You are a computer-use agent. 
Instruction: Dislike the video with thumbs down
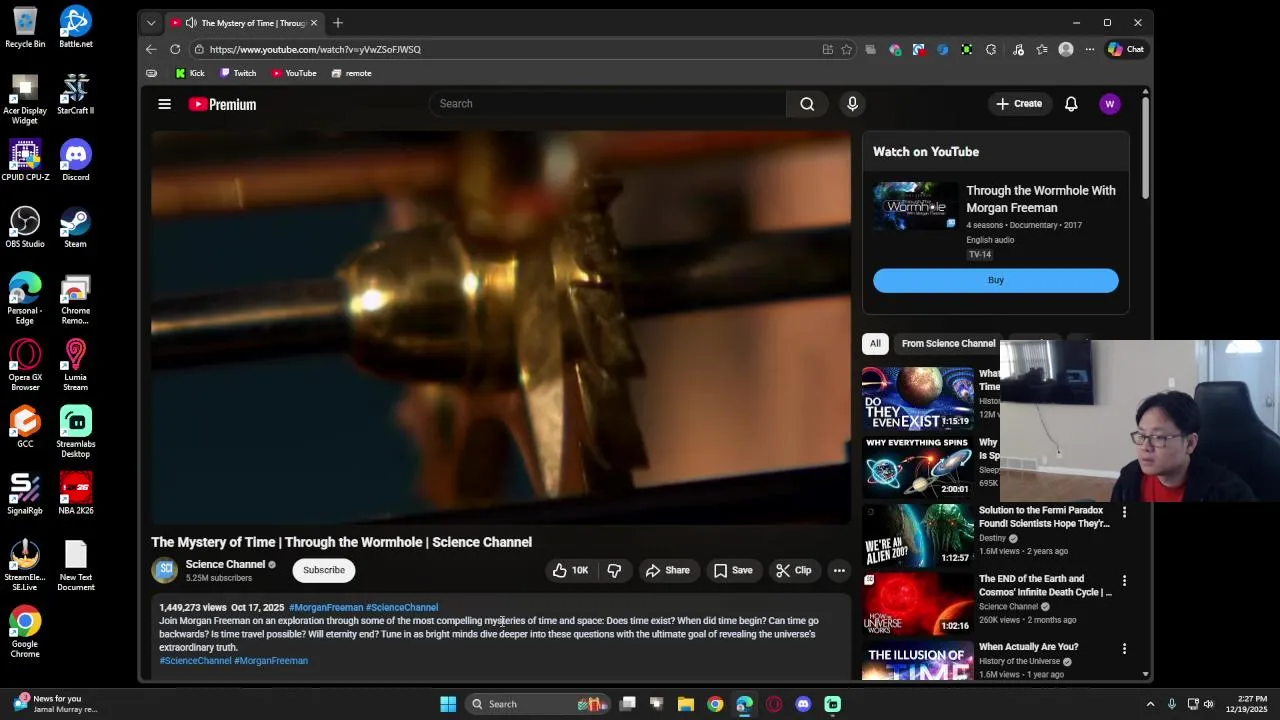614,570
